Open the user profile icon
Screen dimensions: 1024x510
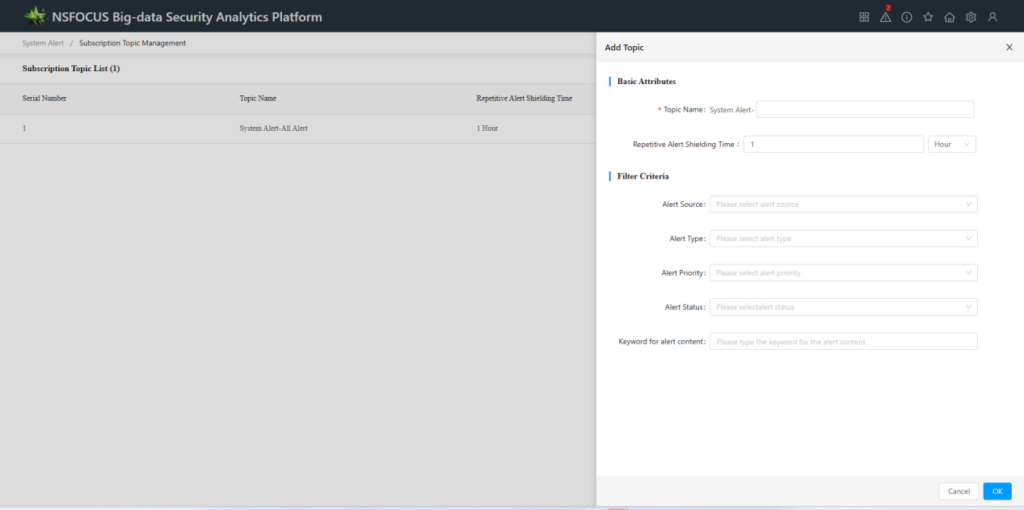(x=992, y=17)
